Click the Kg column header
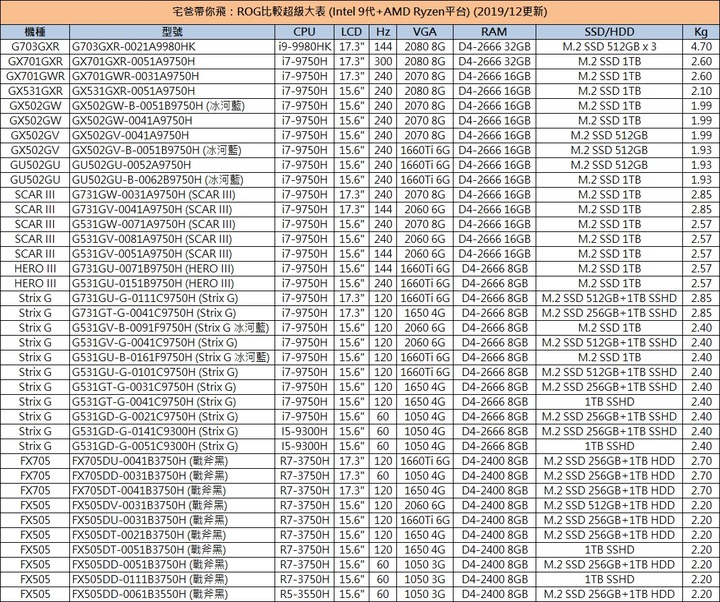 pos(701,32)
